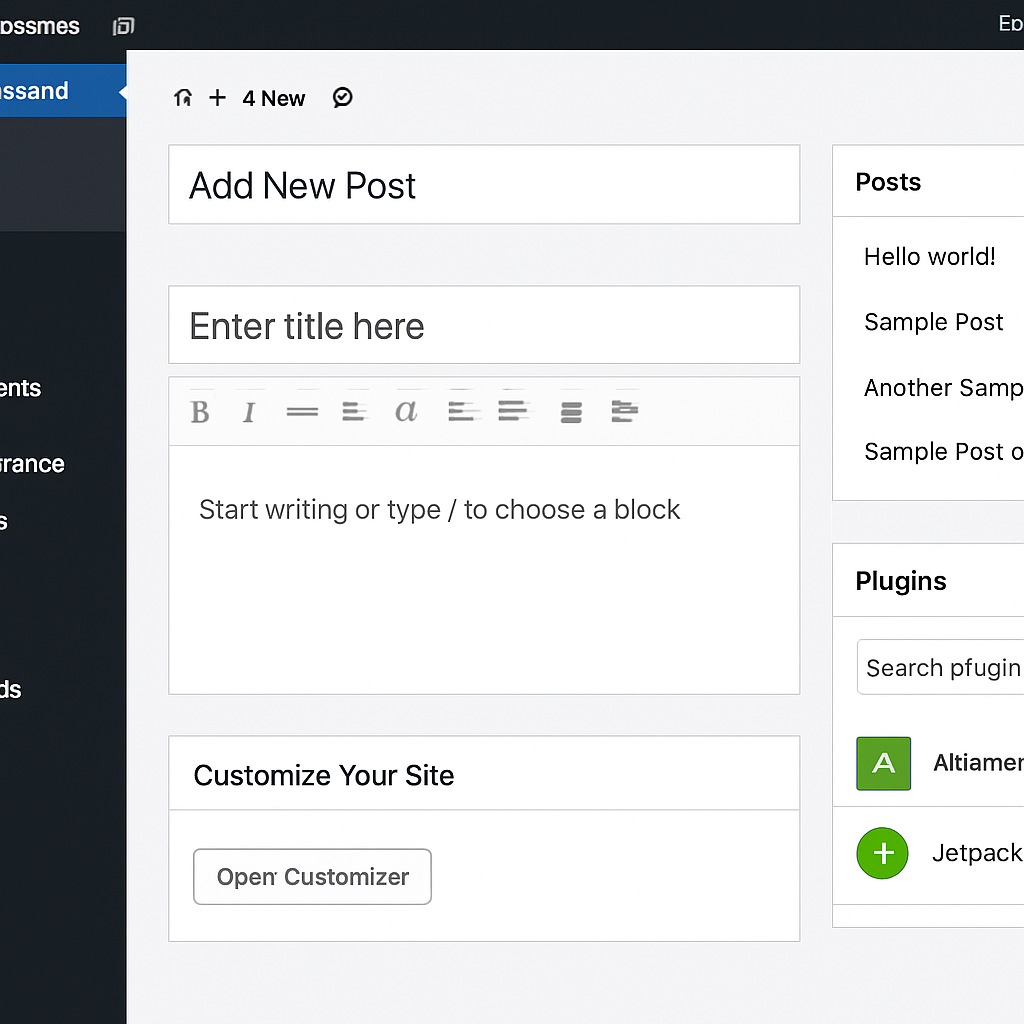1024x1024 pixels.
Task: Click the Jetpack plugin name
Action: click(978, 853)
